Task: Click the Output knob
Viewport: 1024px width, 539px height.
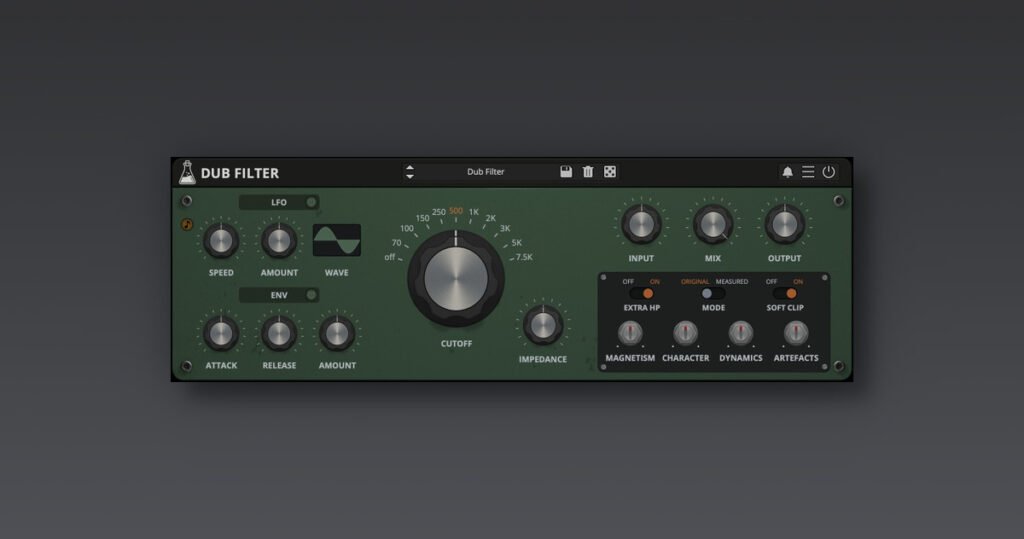Action: pyautogui.click(x=784, y=224)
